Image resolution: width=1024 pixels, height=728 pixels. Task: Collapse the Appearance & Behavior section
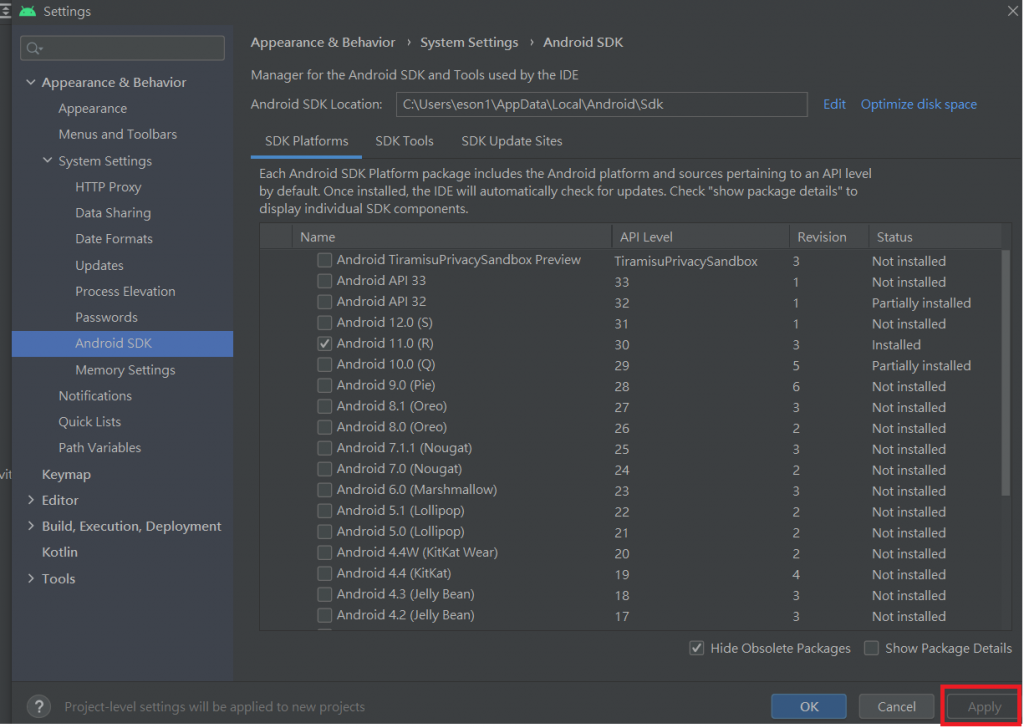31,83
